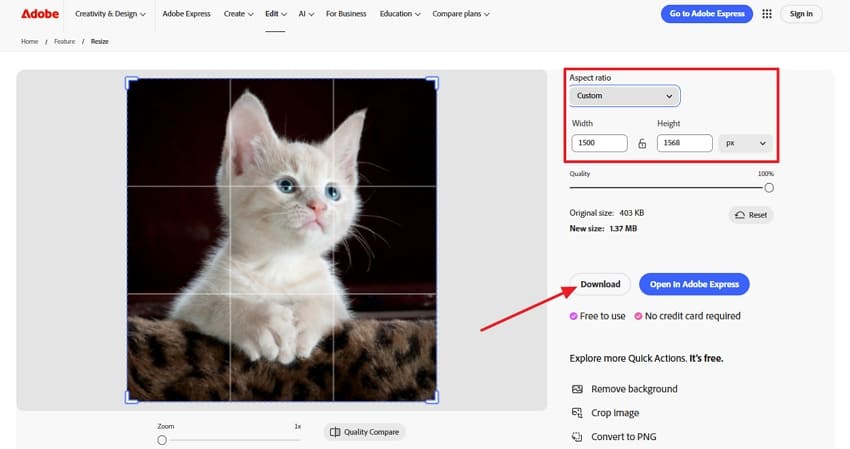Click the Adobe logo
The width and height of the screenshot is (850, 449).
tap(40, 14)
